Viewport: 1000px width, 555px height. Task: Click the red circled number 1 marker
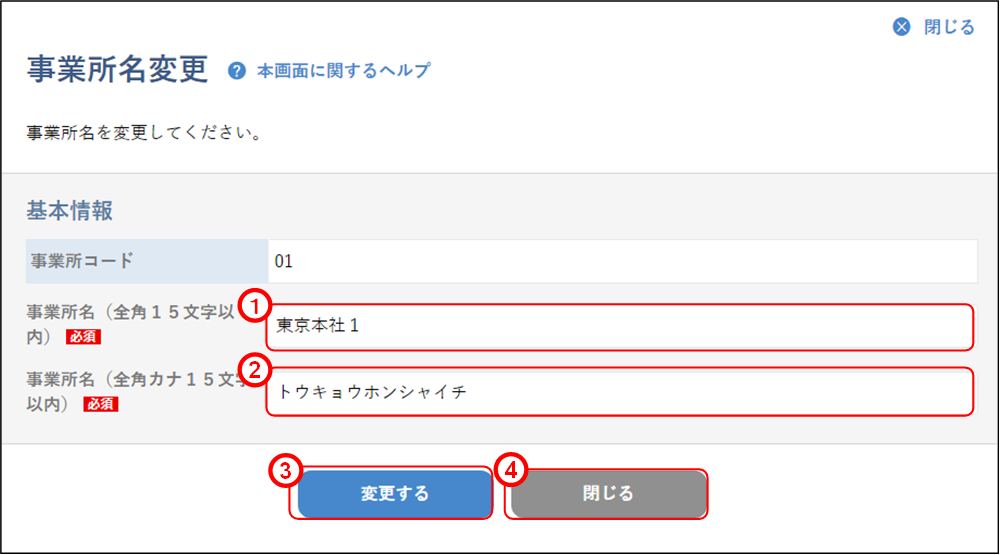tap(257, 304)
